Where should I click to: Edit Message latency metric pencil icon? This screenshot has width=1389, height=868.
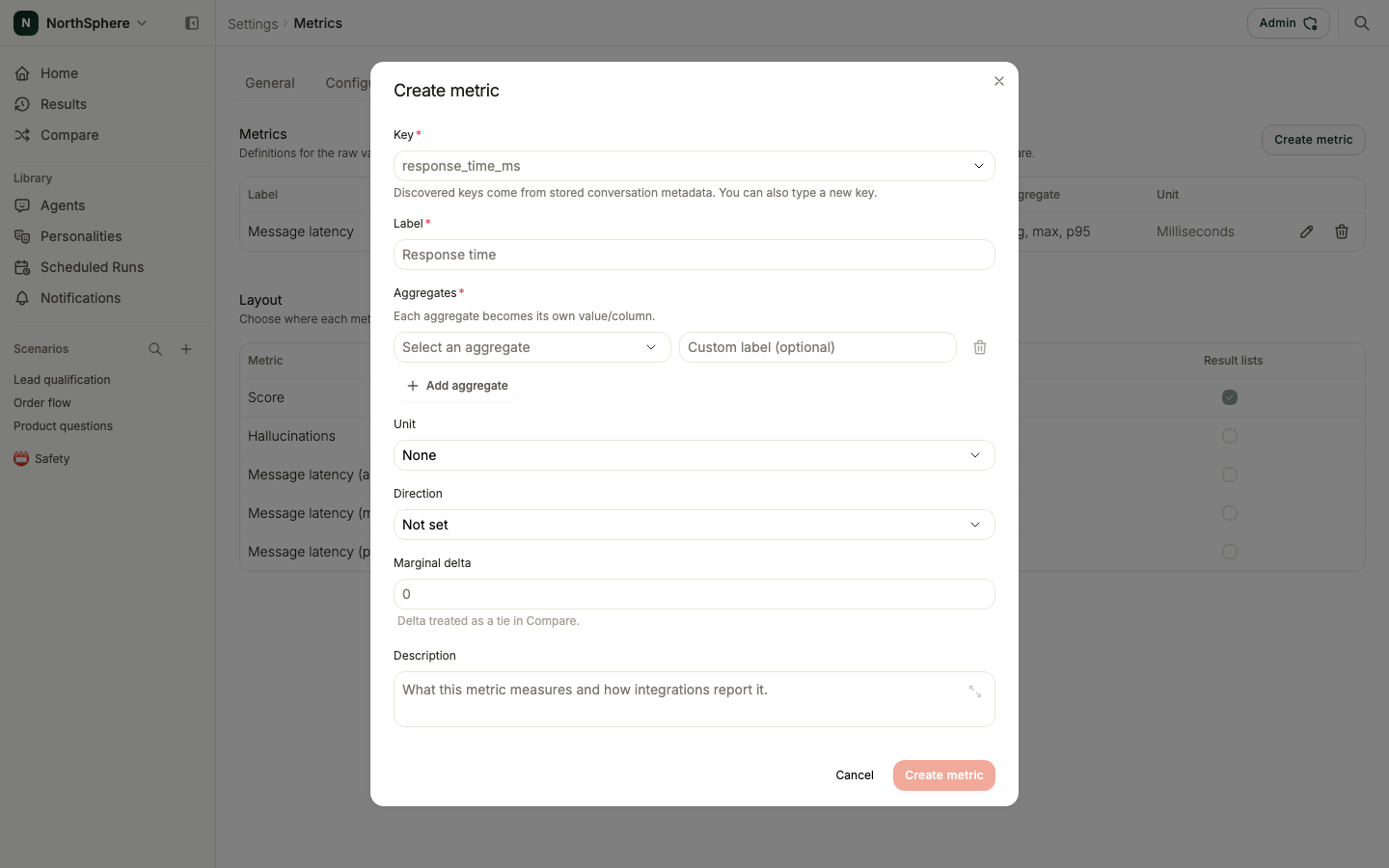point(1307,231)
